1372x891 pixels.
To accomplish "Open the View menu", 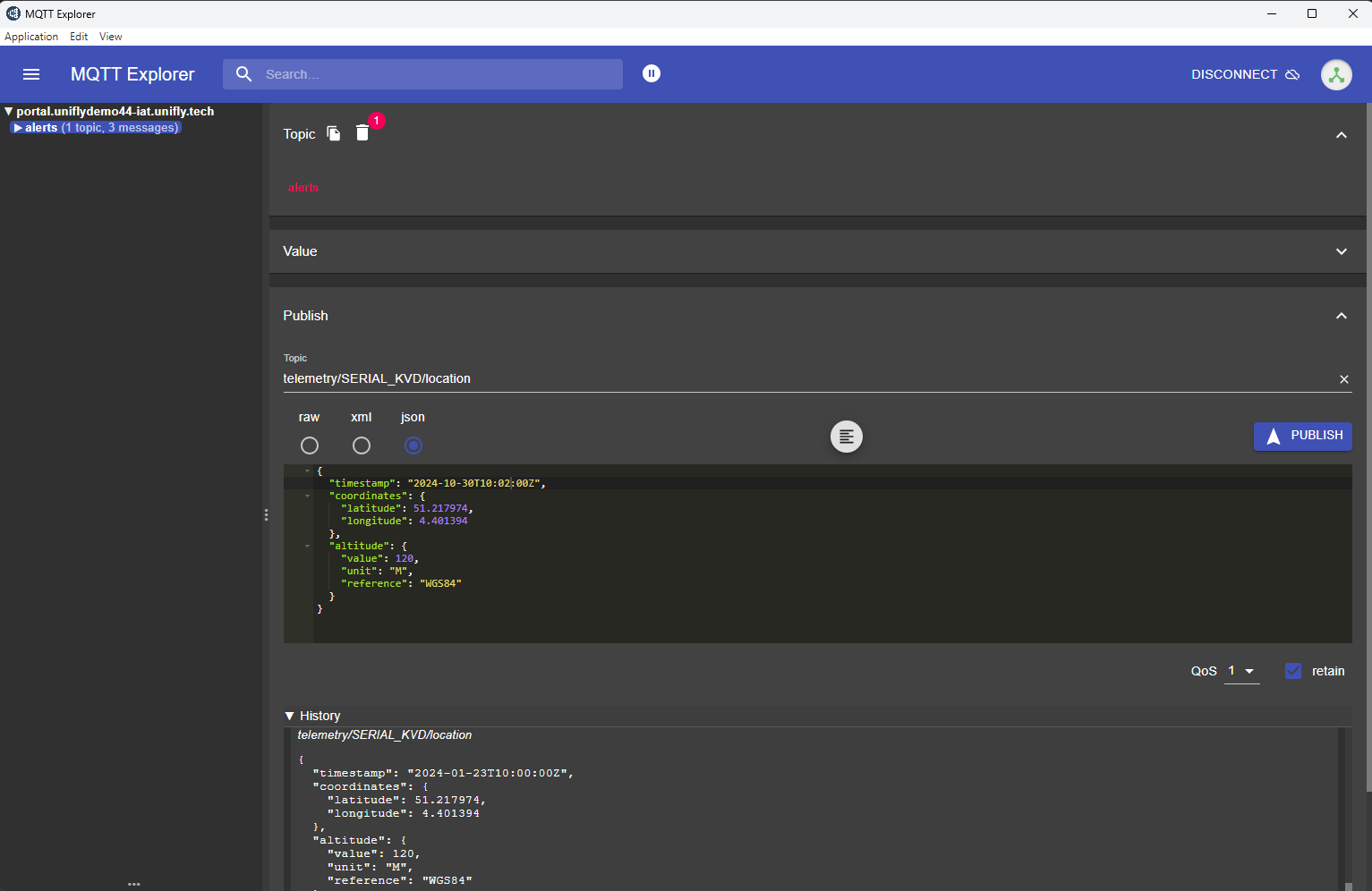I will (x=110, y=37).
